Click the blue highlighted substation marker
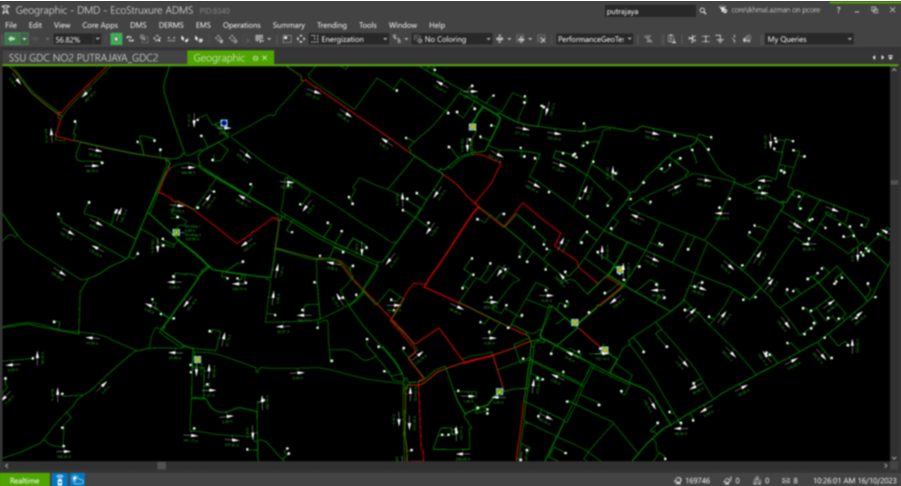The width and height of the screenshot is (901, 486). [x=224, y=124]
